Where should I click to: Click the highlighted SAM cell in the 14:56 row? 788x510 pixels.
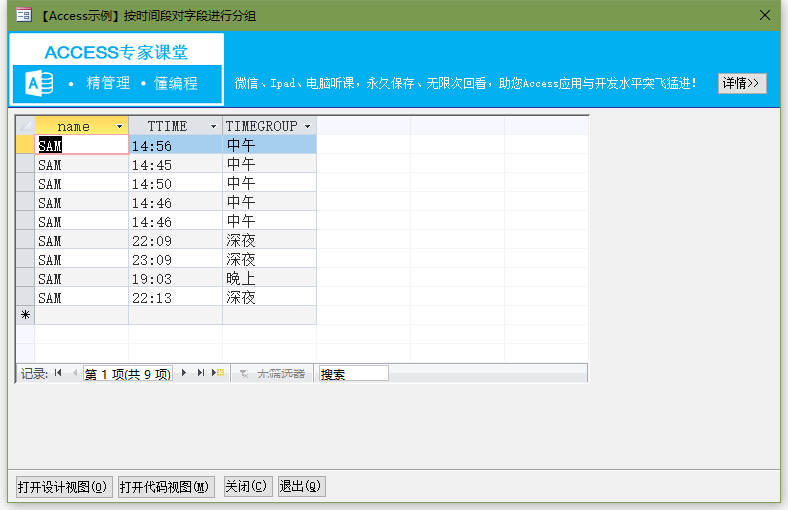(82, 145)
